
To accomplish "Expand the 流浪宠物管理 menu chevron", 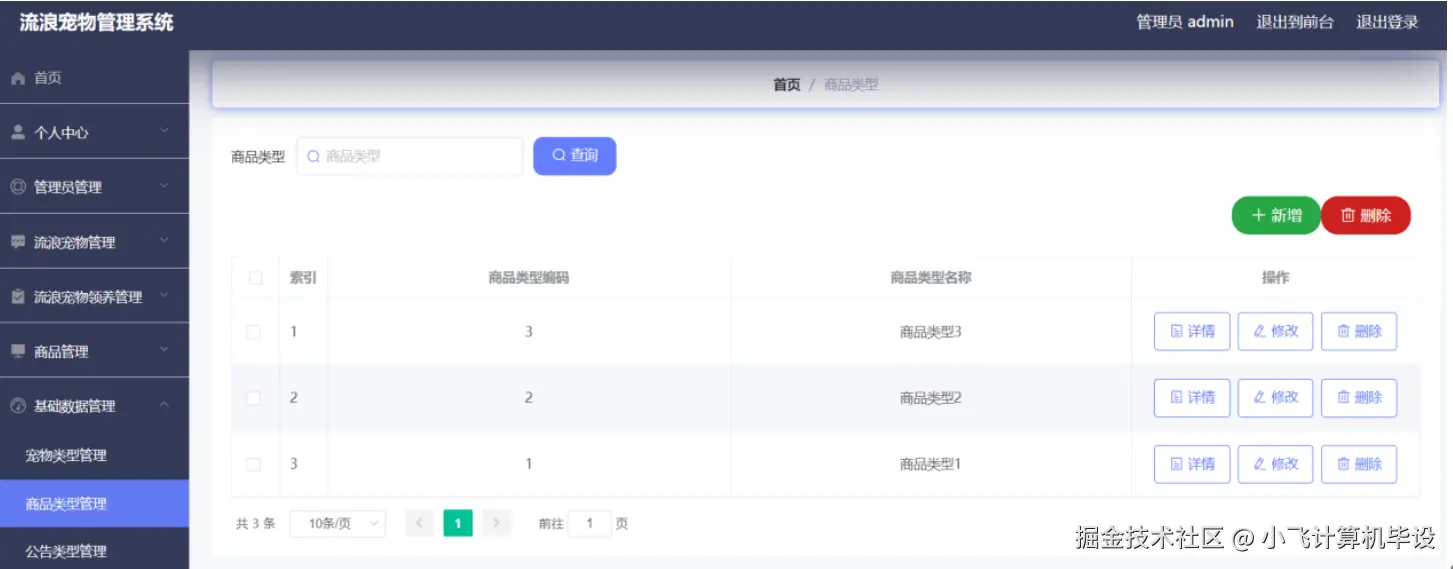I will [x=165, y=241].
